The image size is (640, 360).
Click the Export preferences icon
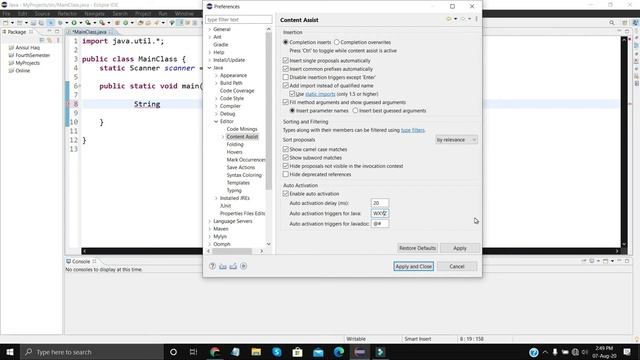233,266
